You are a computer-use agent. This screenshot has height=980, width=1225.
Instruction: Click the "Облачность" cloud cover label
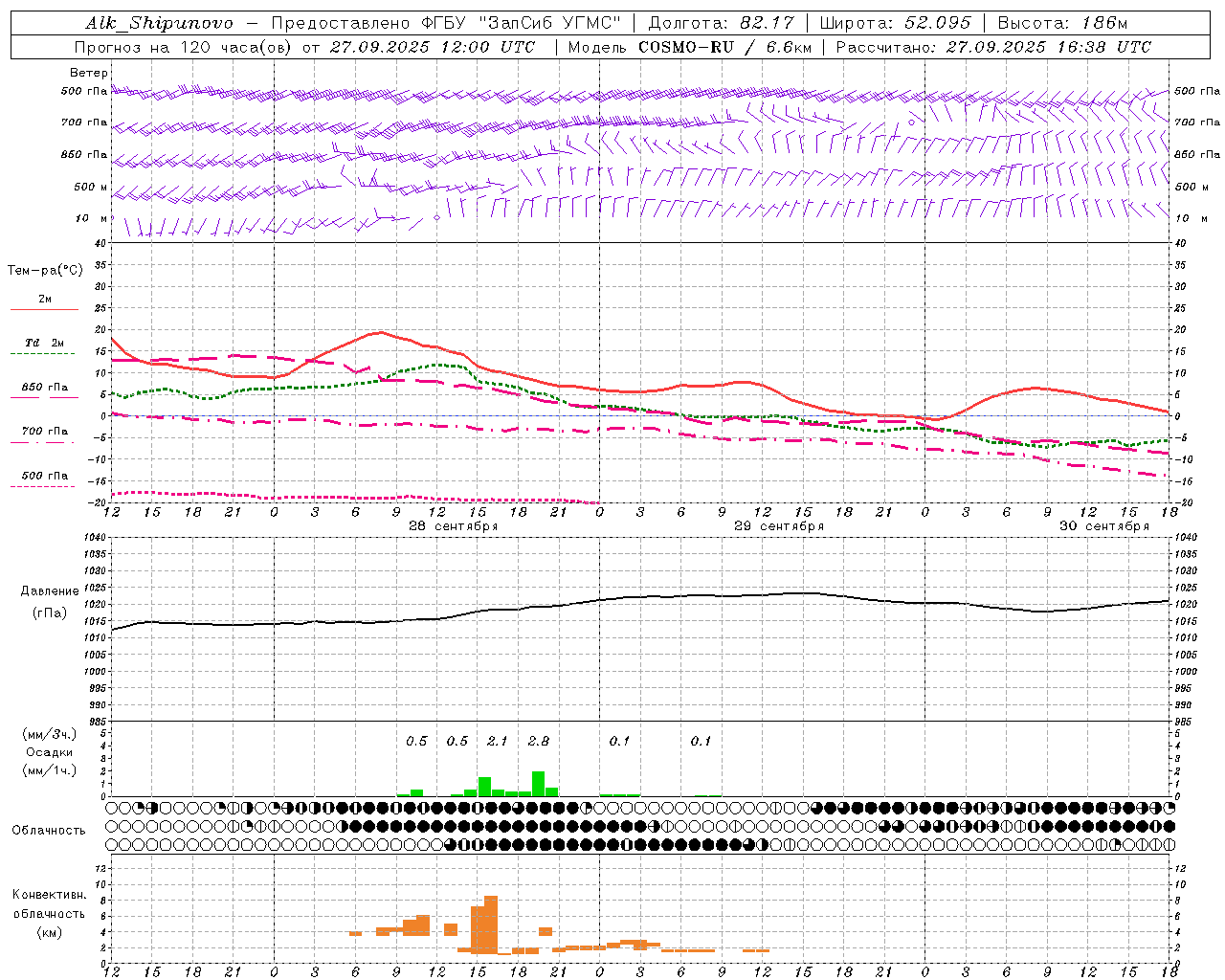(49, 830)
